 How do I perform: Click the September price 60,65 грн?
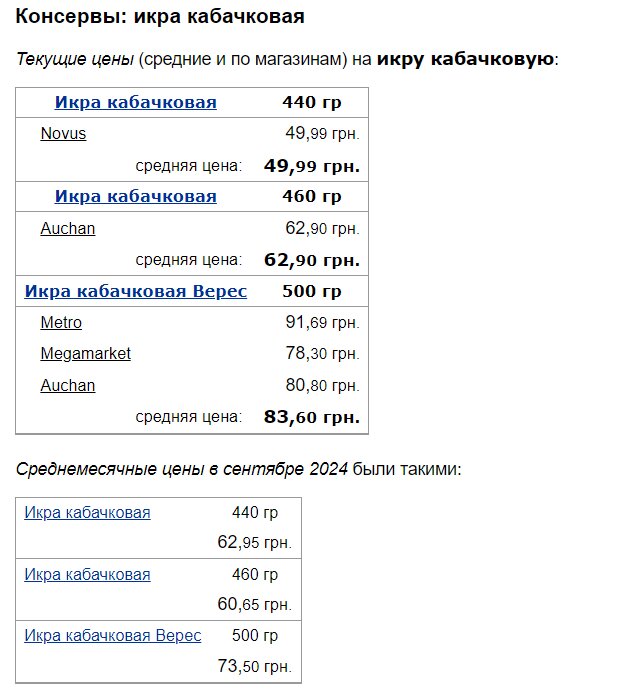(x=254, y=605)
